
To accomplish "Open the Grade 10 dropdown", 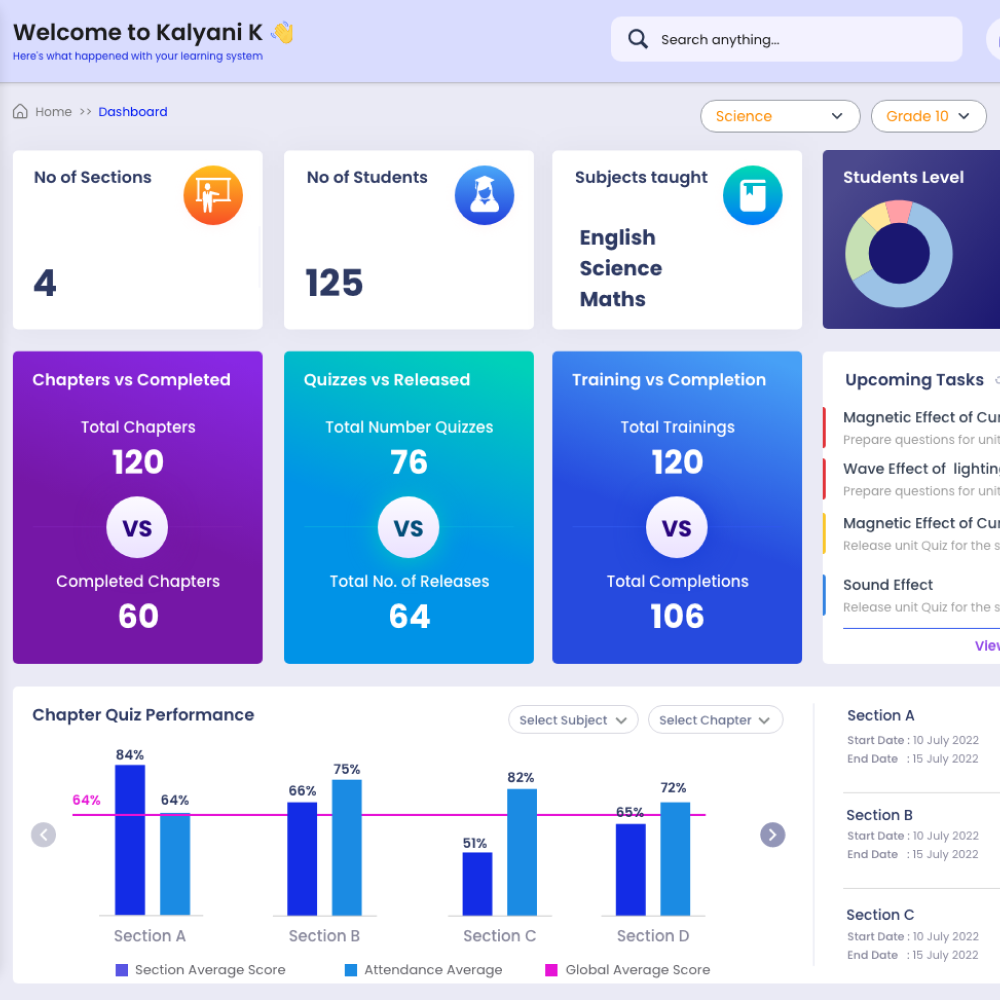I will [929, 116].
